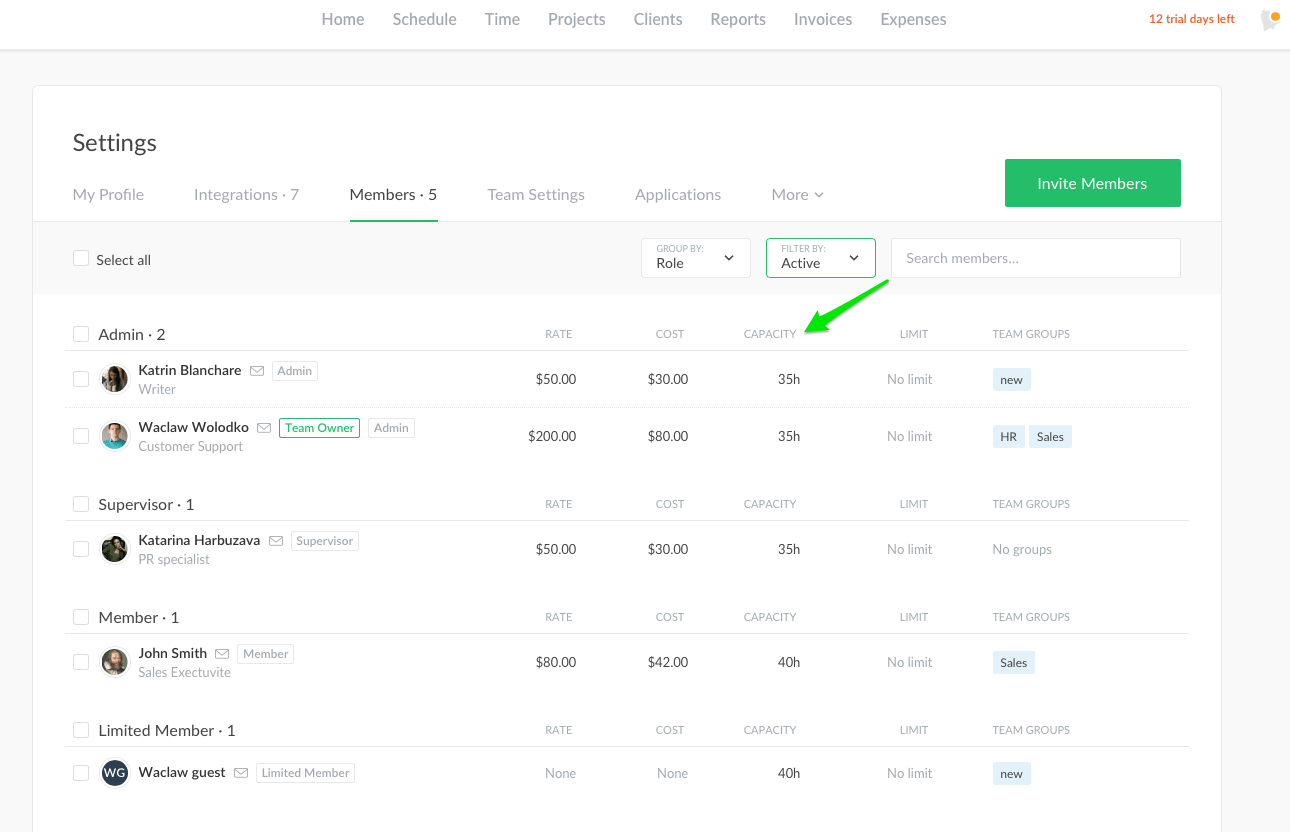
Task: Click the Search members input field
Action: point(1035,258)
